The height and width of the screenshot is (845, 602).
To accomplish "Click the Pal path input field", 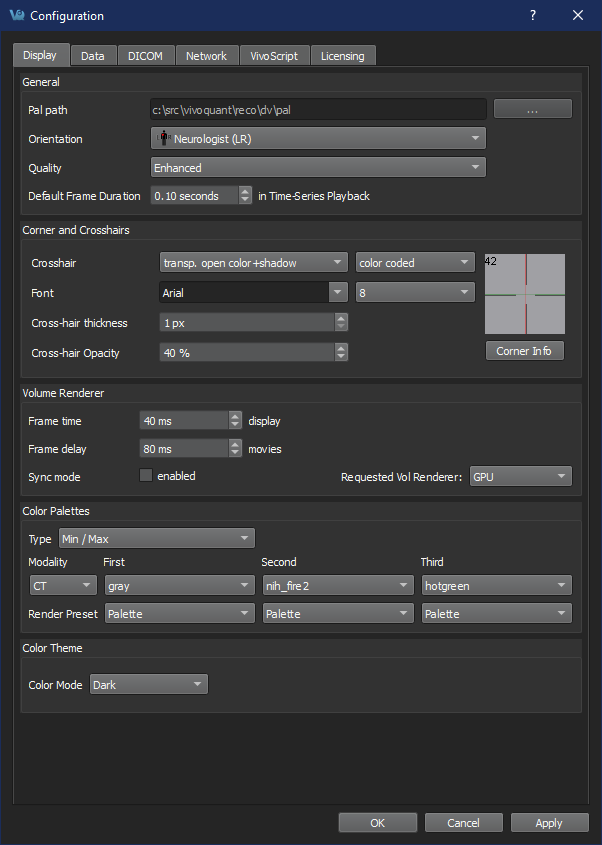I will 318,109.
